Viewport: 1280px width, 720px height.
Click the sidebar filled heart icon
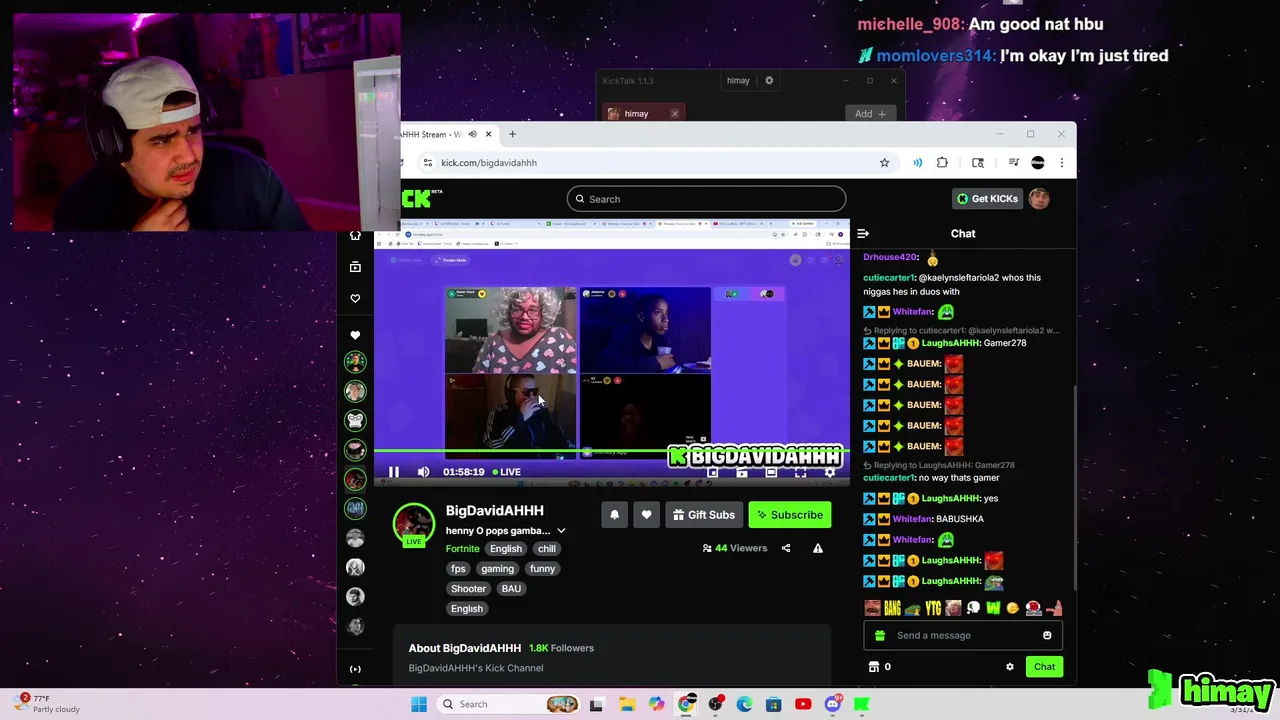[x=355, y=335]
